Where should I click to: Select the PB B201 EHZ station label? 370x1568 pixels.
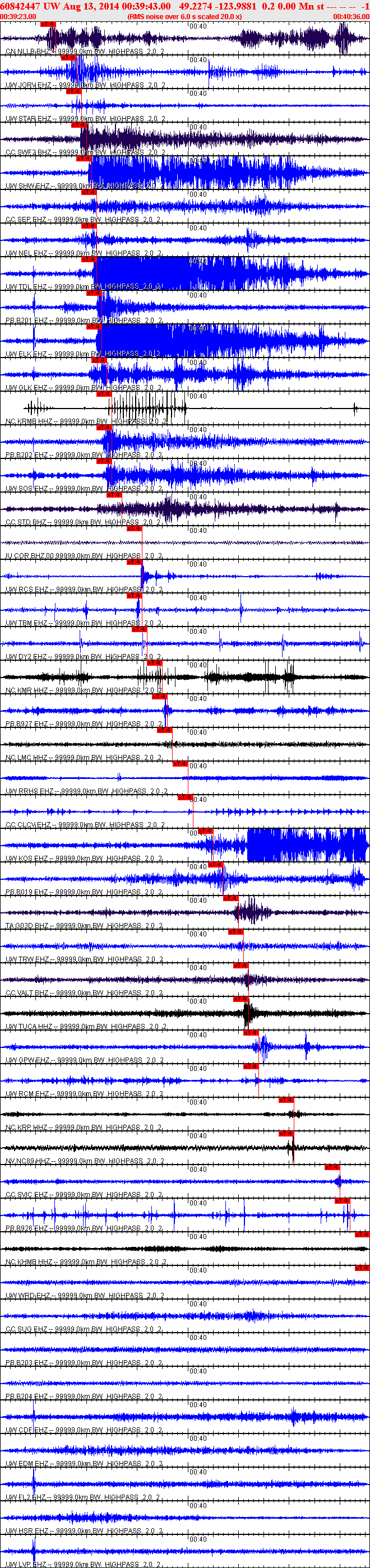click(84, 320)
